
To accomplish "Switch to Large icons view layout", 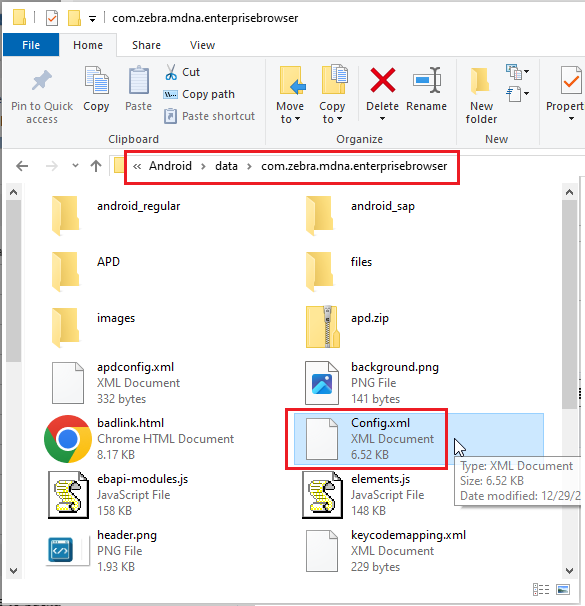I will [x=563, y=589].
